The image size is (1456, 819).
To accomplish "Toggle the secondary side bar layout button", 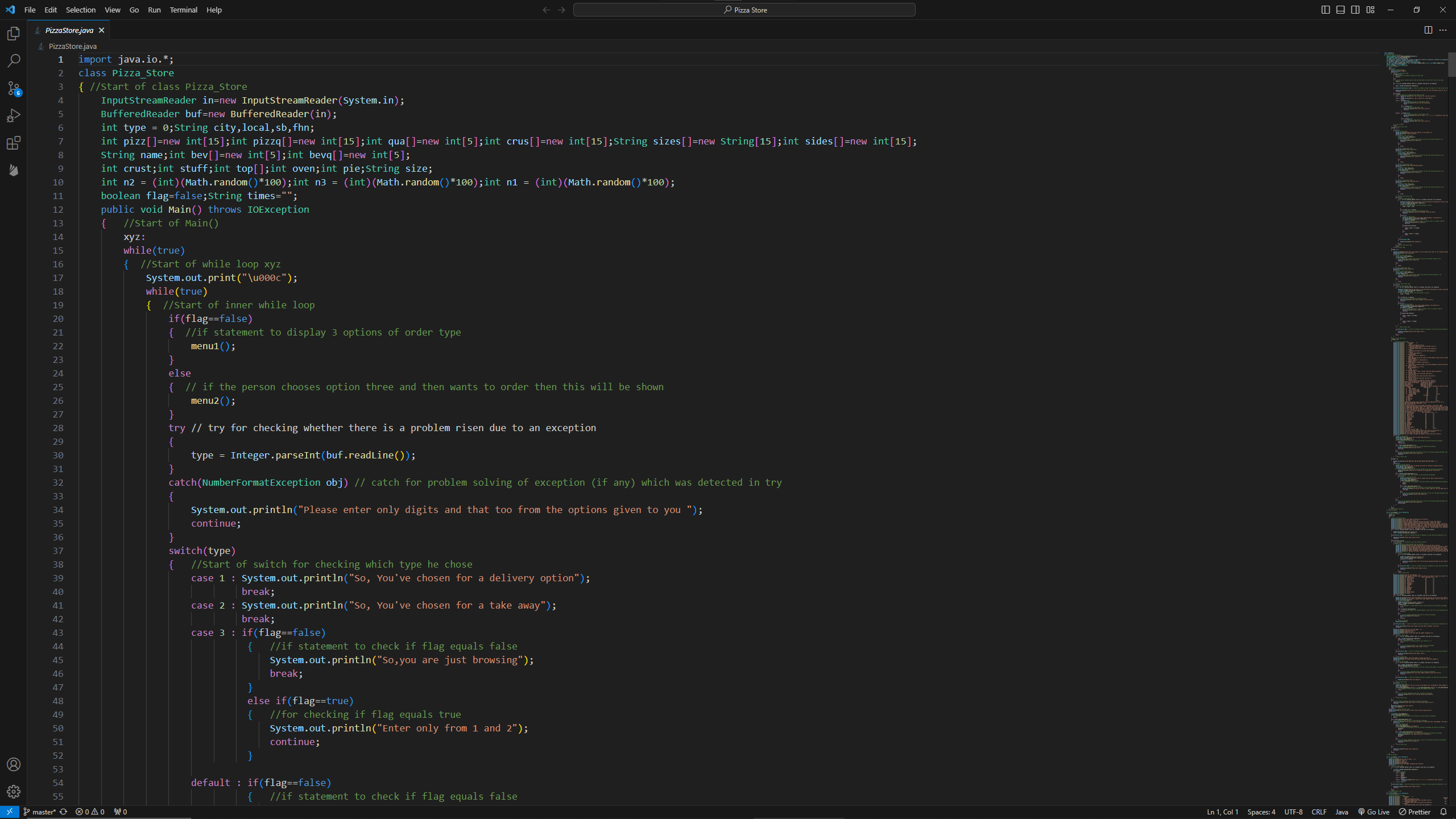I will (x=1355, y=10).
